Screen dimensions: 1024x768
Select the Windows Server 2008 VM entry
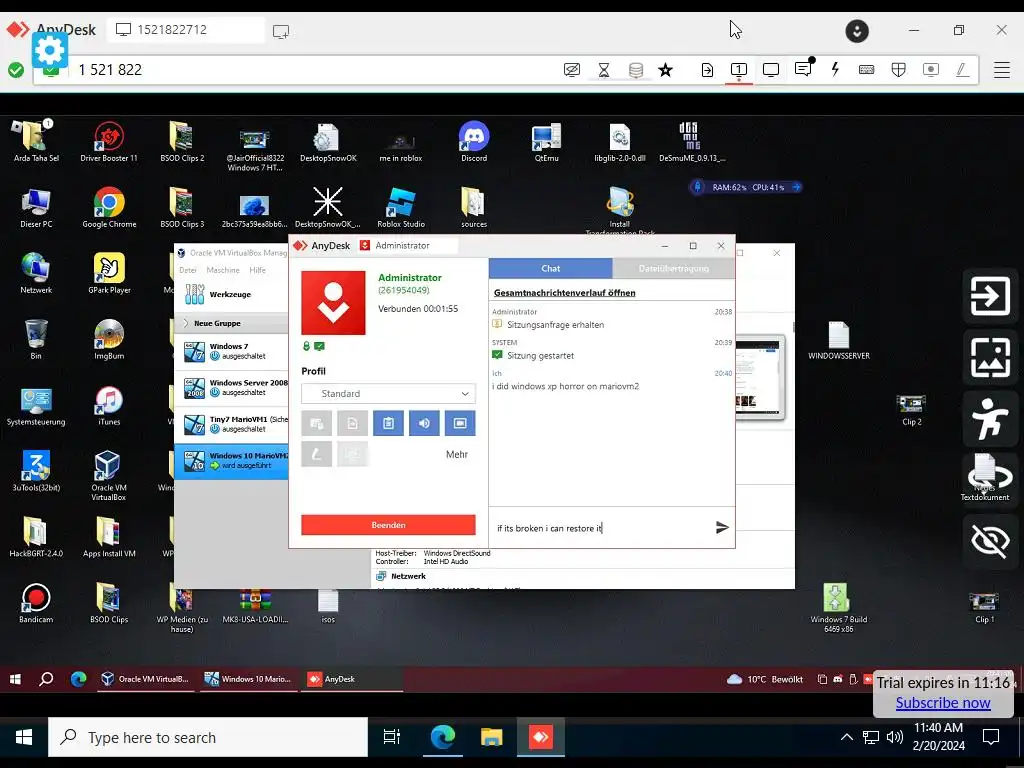point(232,388)
